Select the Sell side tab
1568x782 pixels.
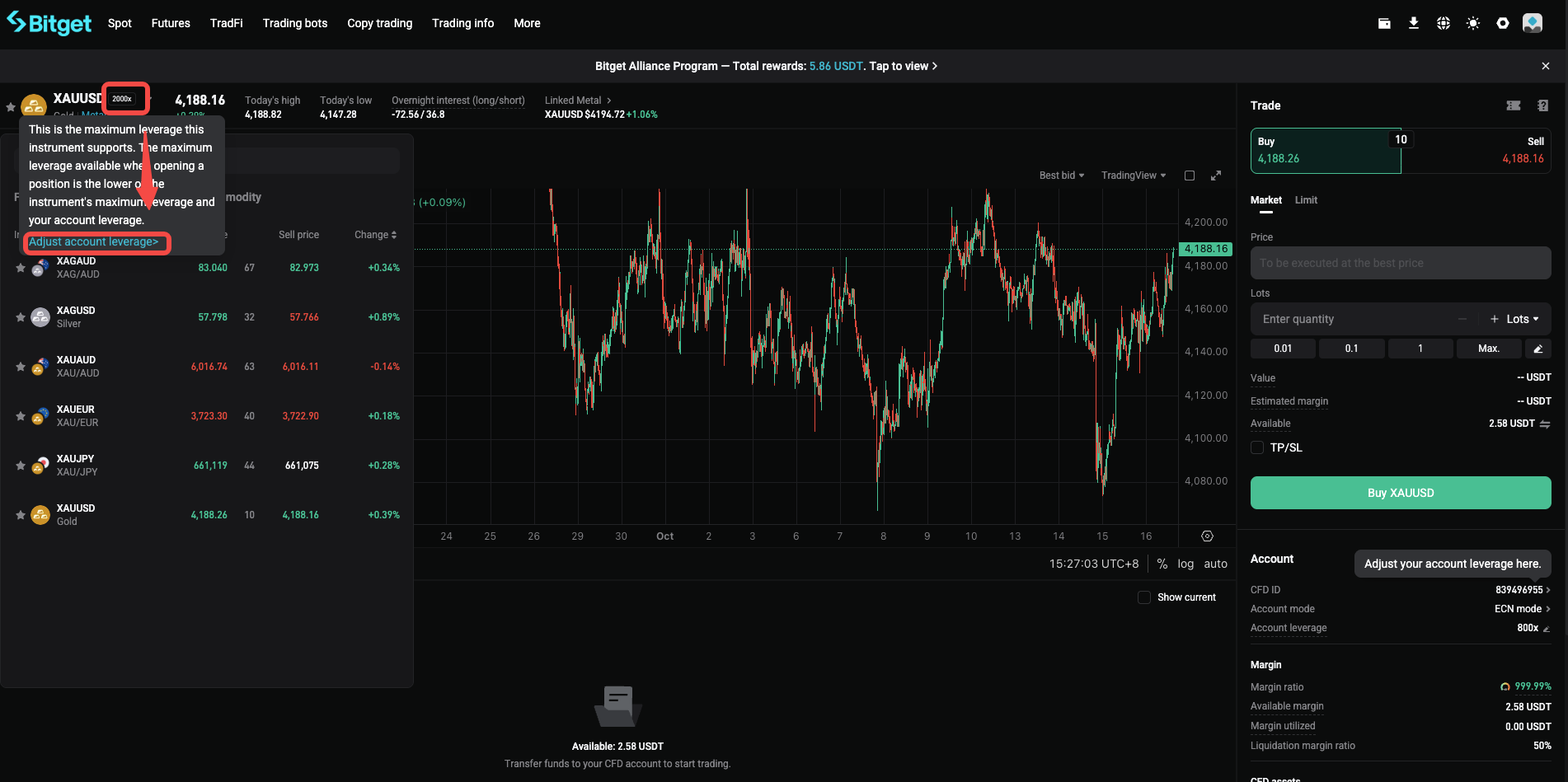(x=1476, y=151)
